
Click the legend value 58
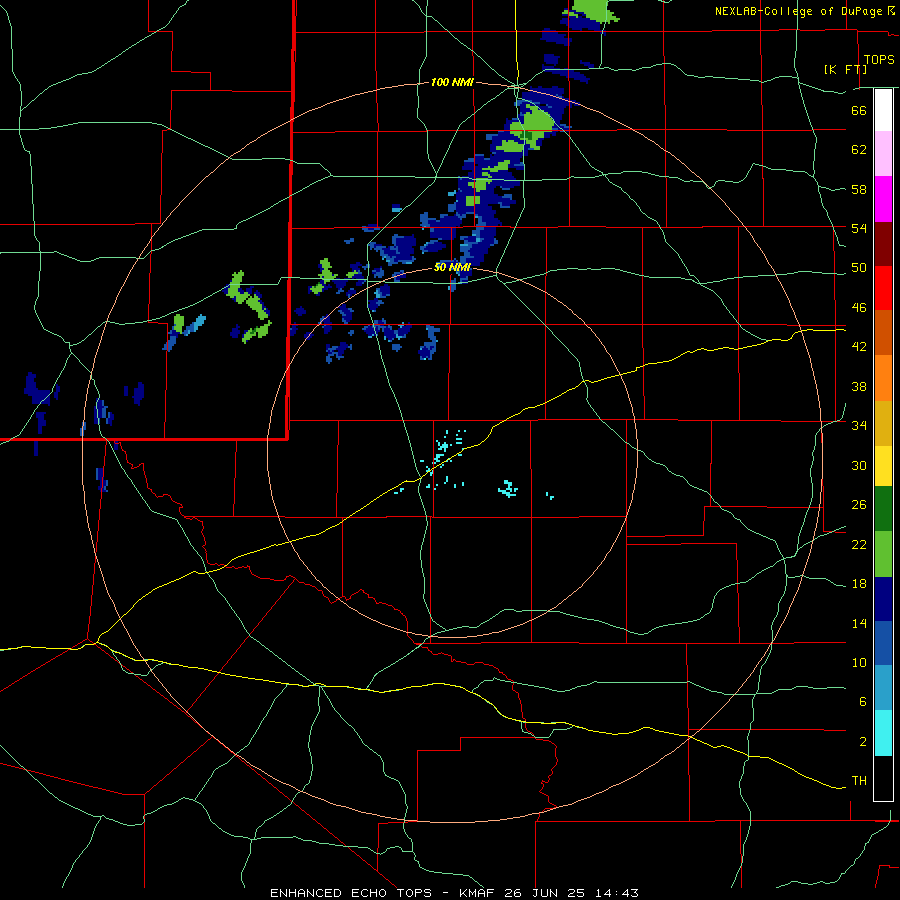[859, 189]
